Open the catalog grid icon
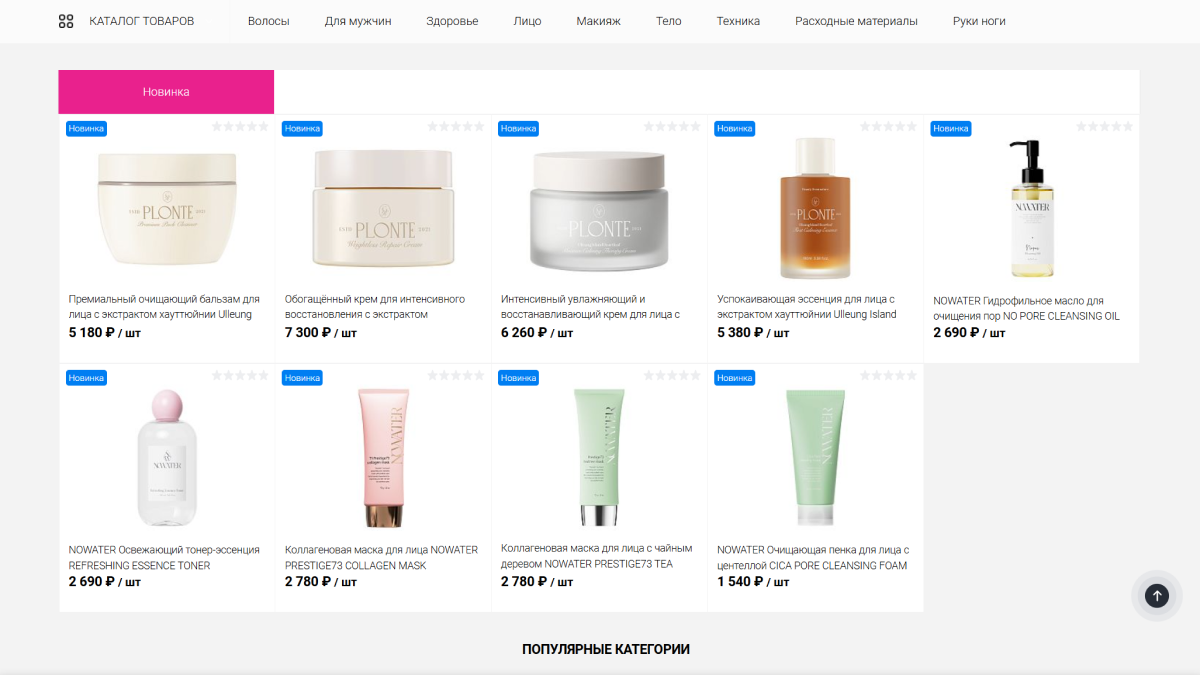Image resolution: width=1200 pixels, height=675 pixels. (66, 21)
